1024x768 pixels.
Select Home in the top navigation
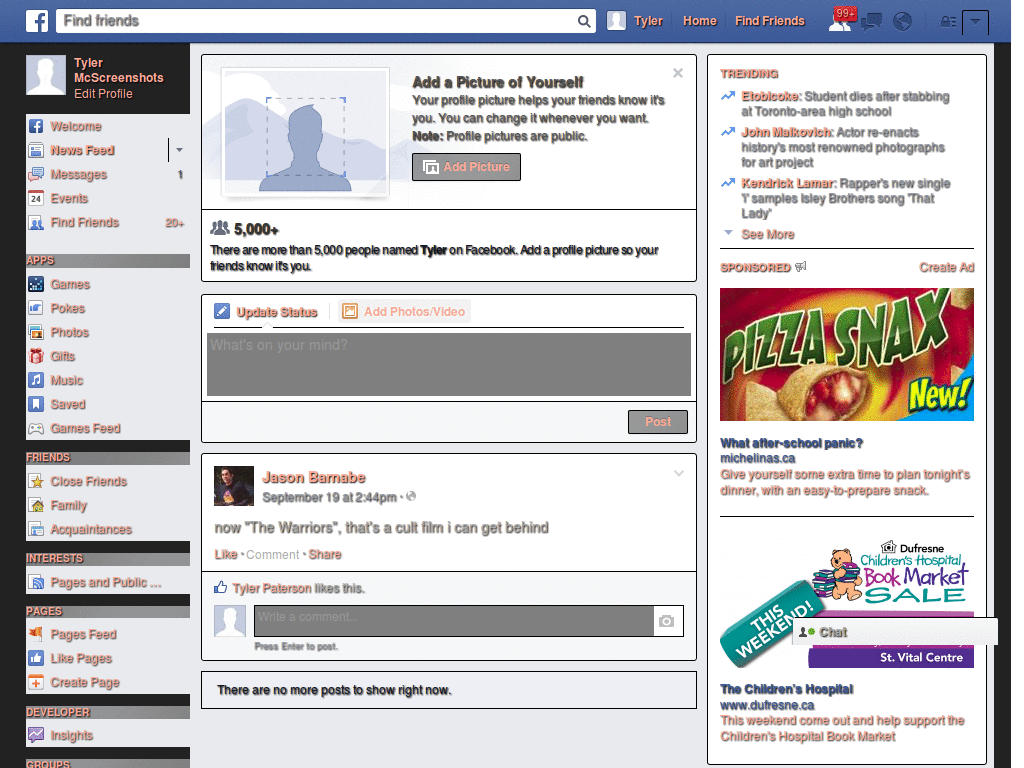(699, 21)
